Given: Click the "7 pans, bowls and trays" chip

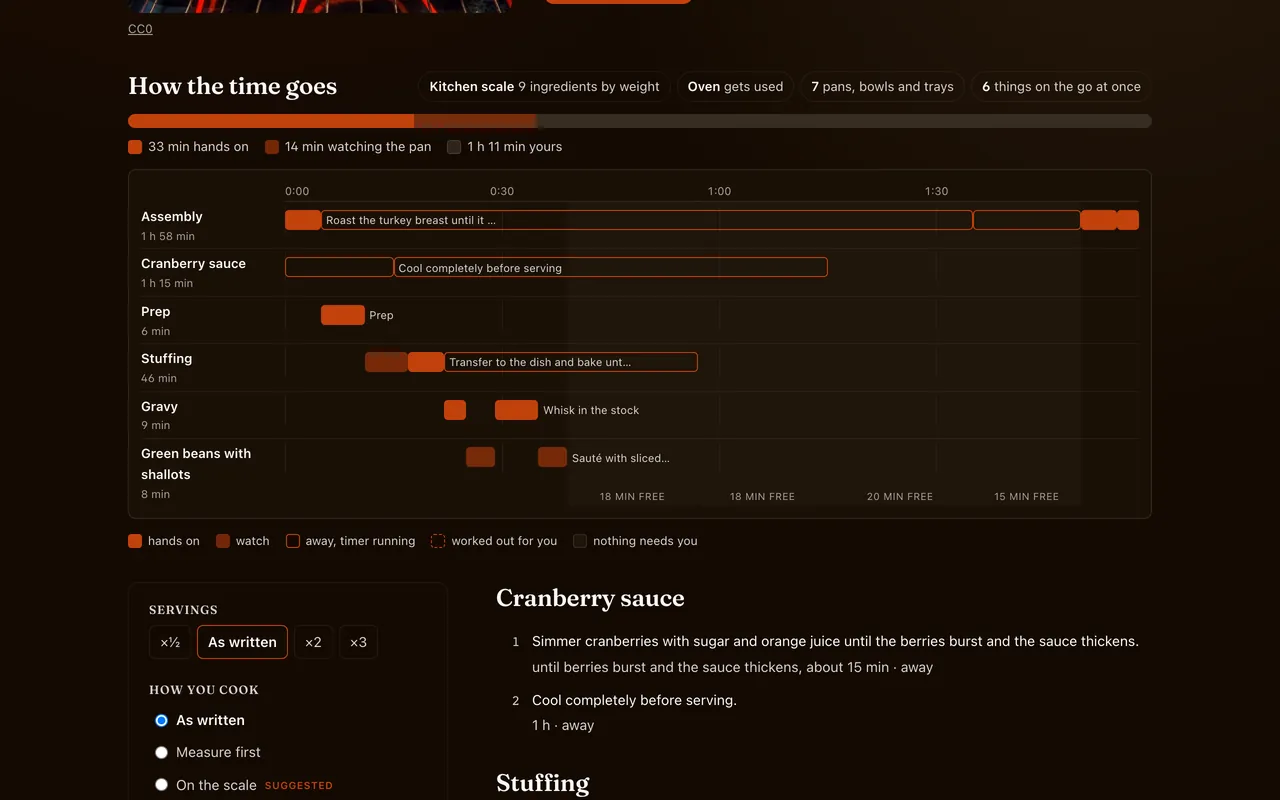Looking at the screenshot, I should coord(882,87).
